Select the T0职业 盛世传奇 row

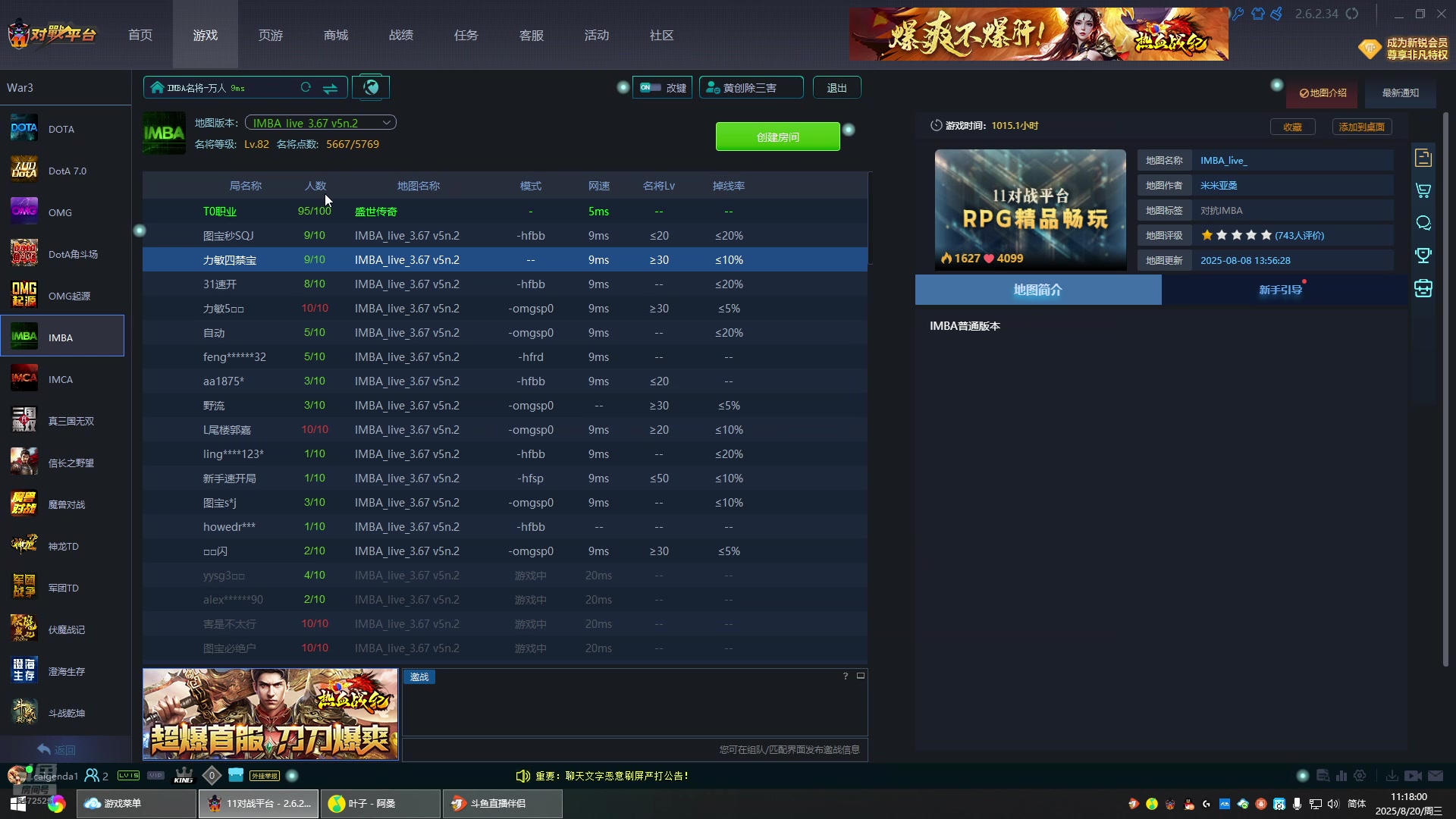[x=505, y=212]
